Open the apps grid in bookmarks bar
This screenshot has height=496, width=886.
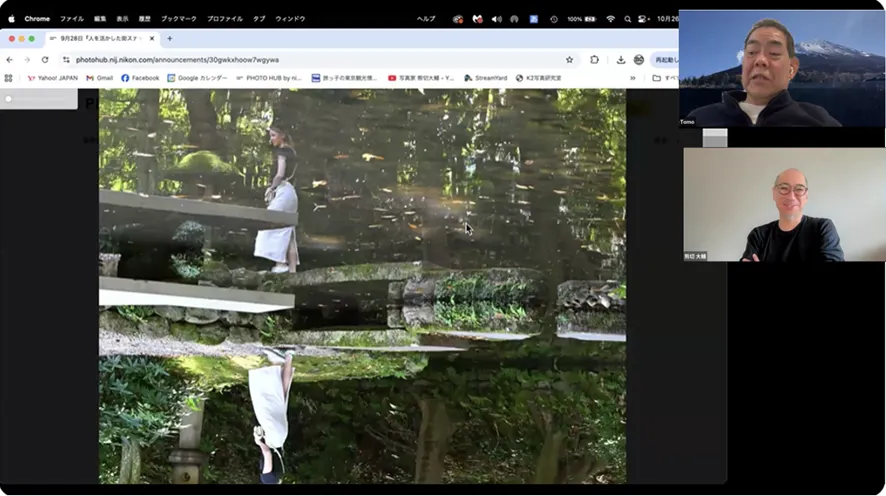pos(9,77)
